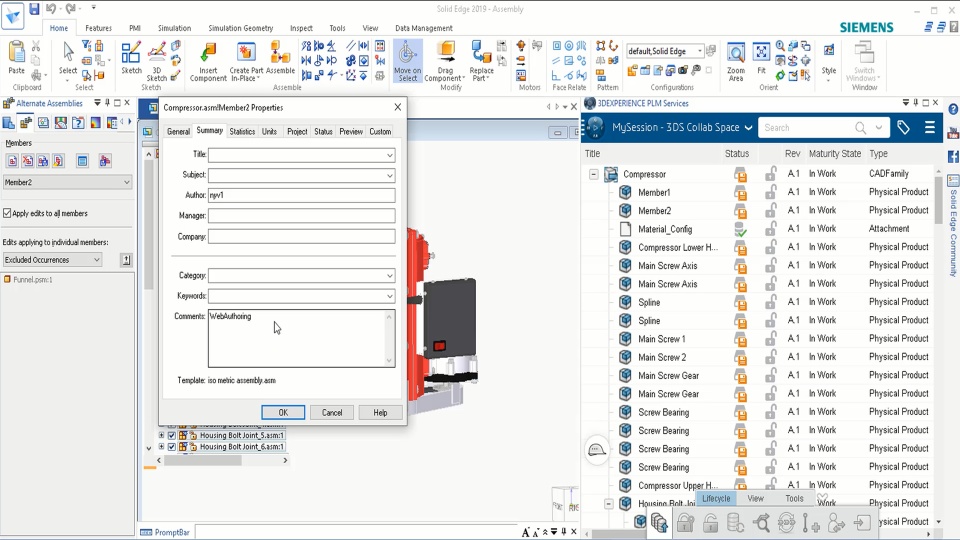Click the unlock icon in Lifecycle toolbar
The height and width of the screenshot is (540, 960).
click(710, 523)
